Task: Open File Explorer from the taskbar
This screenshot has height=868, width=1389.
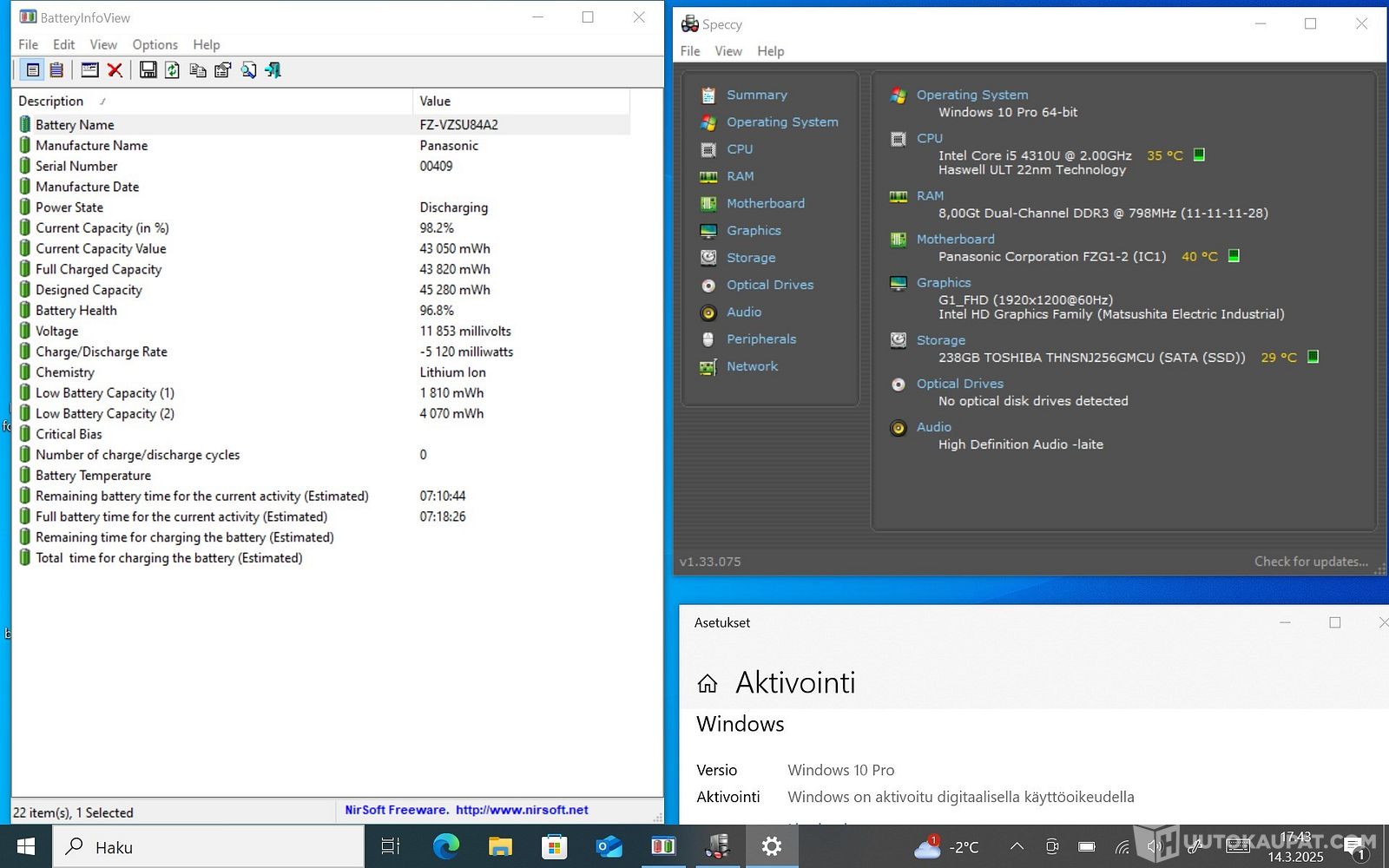Action: [500, 846]
